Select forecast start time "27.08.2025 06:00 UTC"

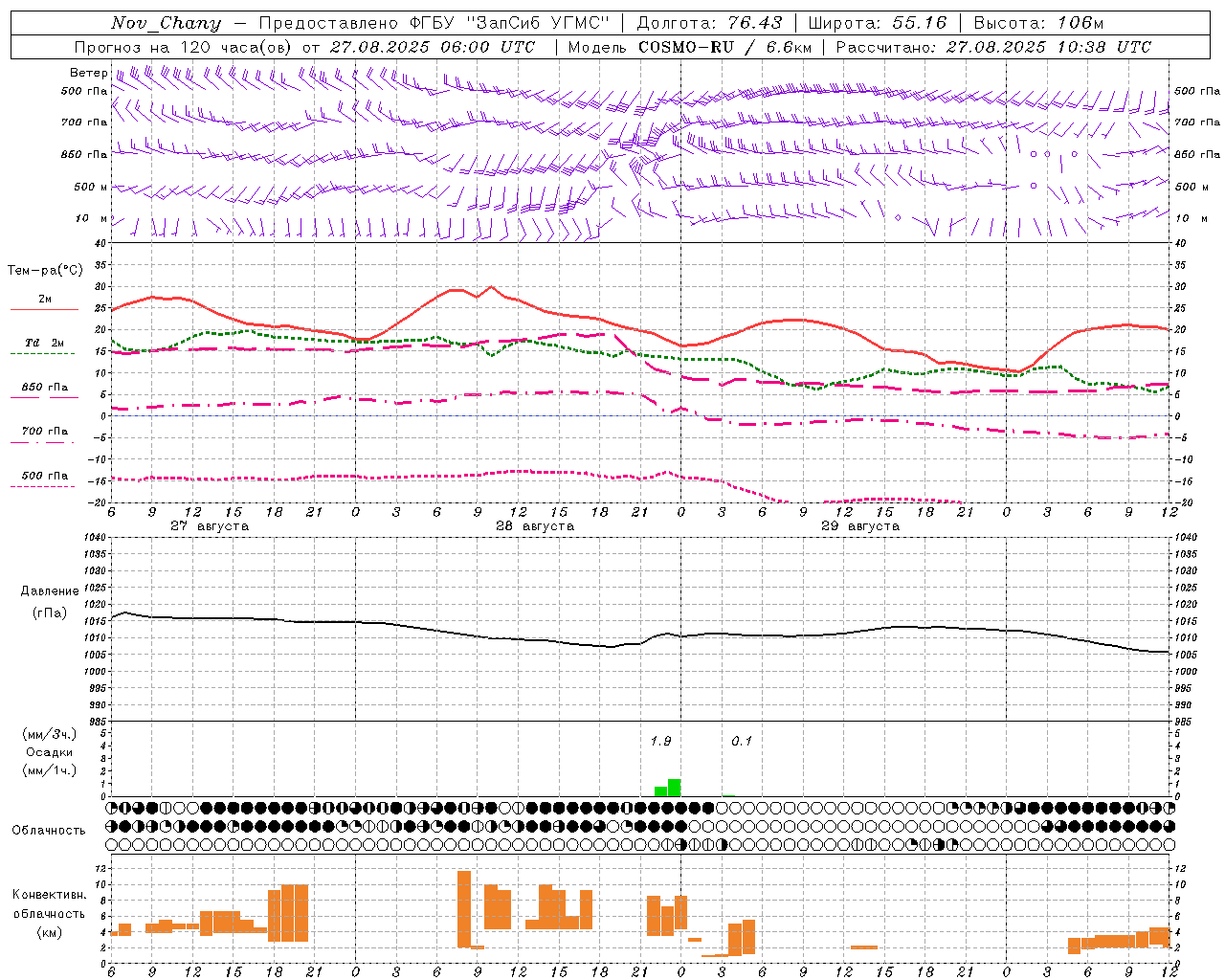pyautogui.click(x=433, y=47)
